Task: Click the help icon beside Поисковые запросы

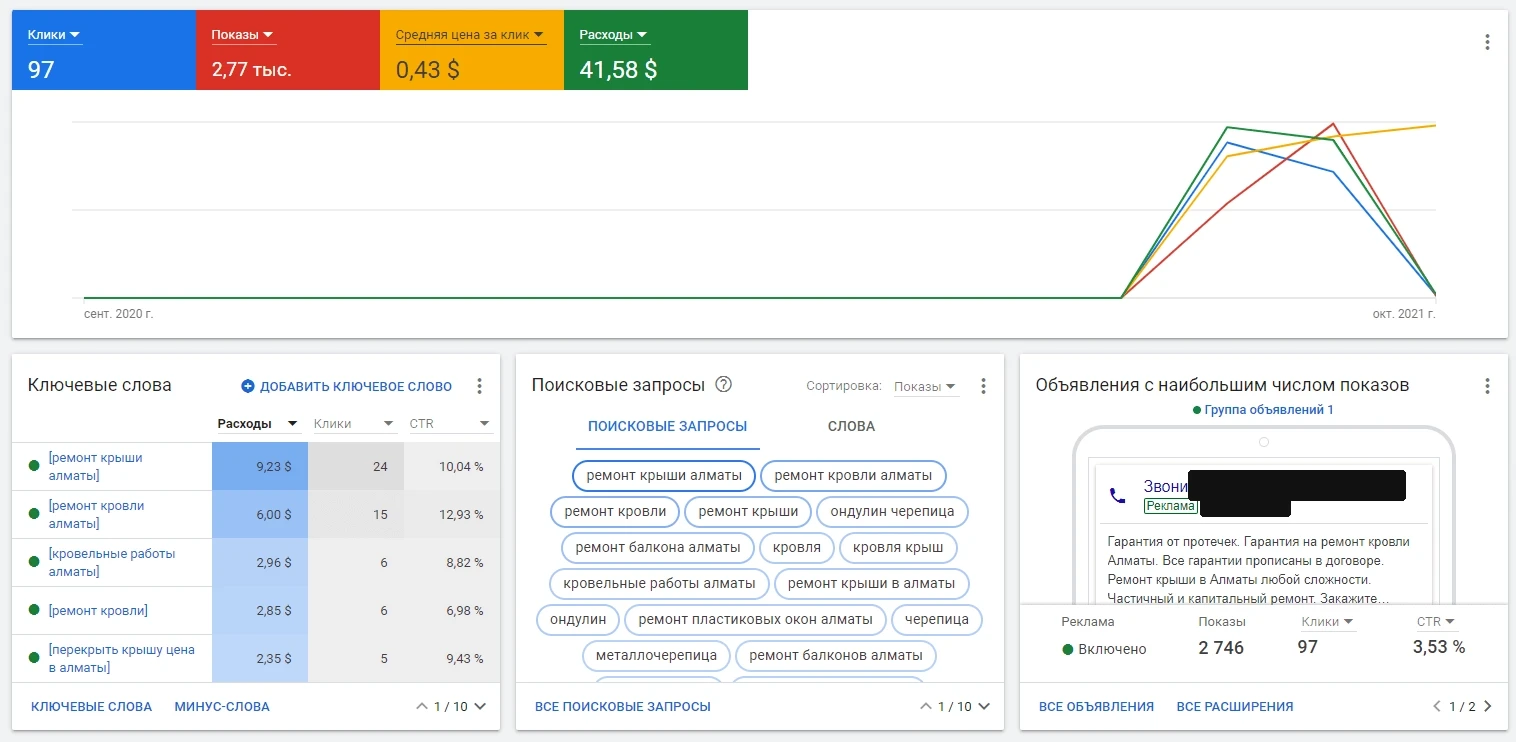Action: click(724, 385)
